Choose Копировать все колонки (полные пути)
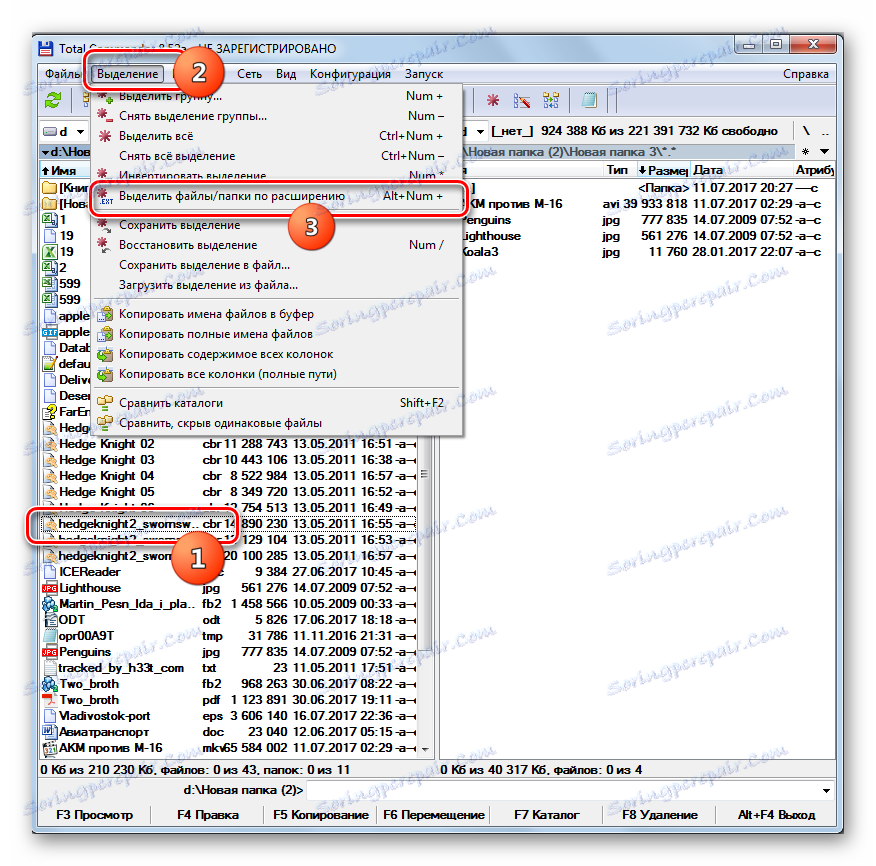 [277, 375]
